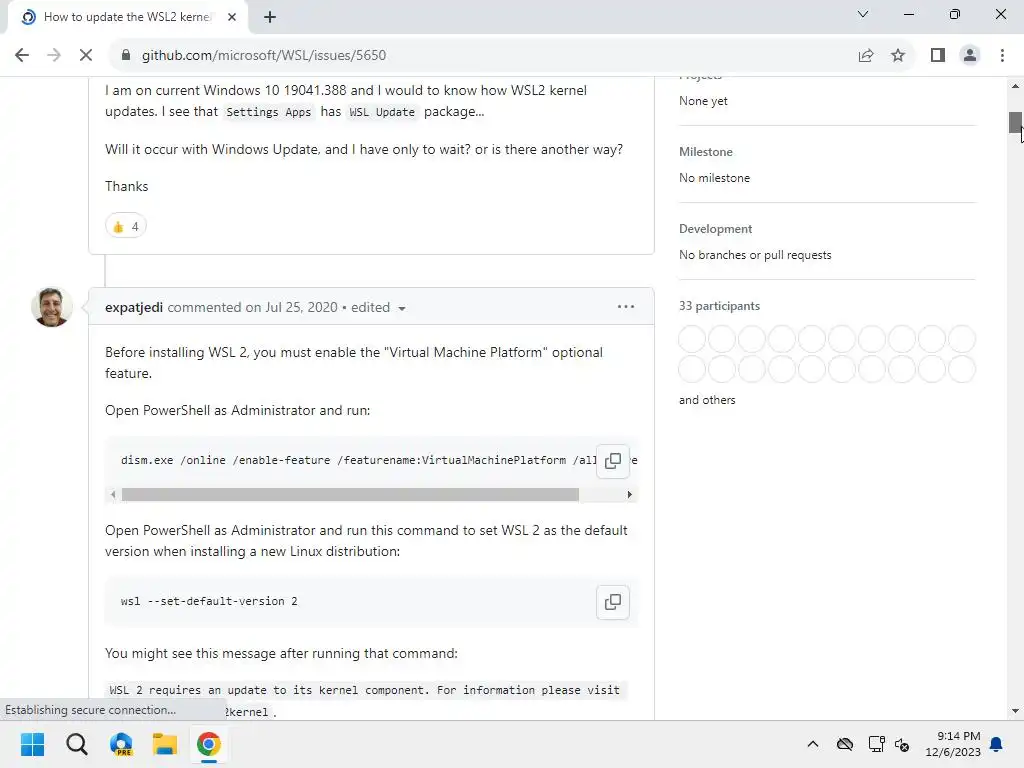
Task: Open the network status tray icon
Action: click(x=876, y=744)
